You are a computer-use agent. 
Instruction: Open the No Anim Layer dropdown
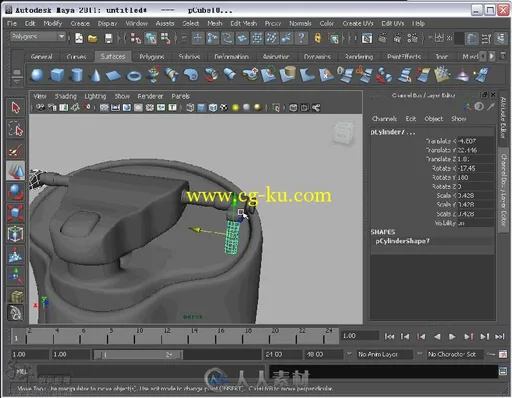click(x=384, y=354)
